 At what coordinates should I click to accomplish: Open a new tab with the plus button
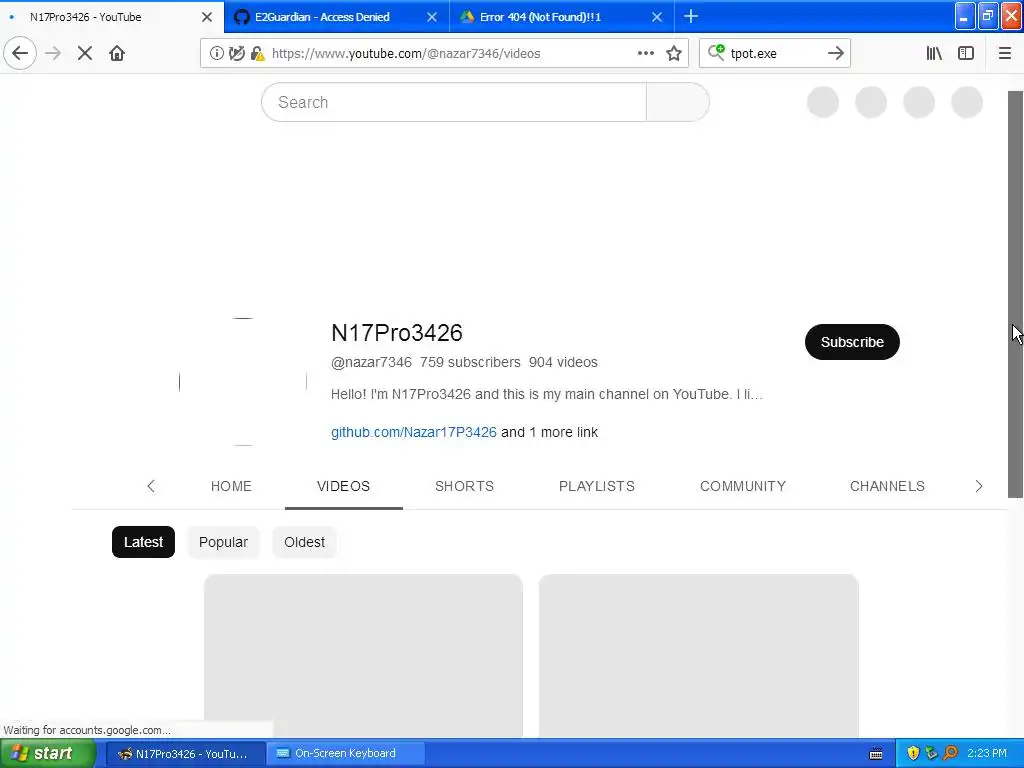point(690,16)
